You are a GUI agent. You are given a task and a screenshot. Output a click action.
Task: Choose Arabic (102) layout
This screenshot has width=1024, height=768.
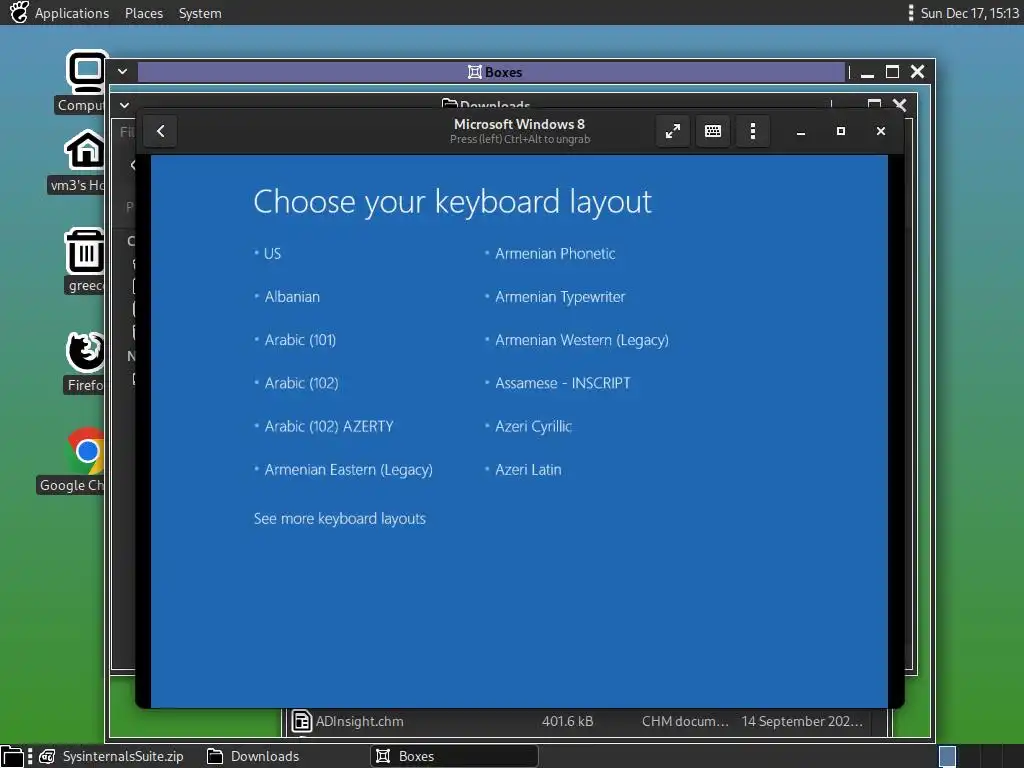pyautogui.click(x=302, y=383)
